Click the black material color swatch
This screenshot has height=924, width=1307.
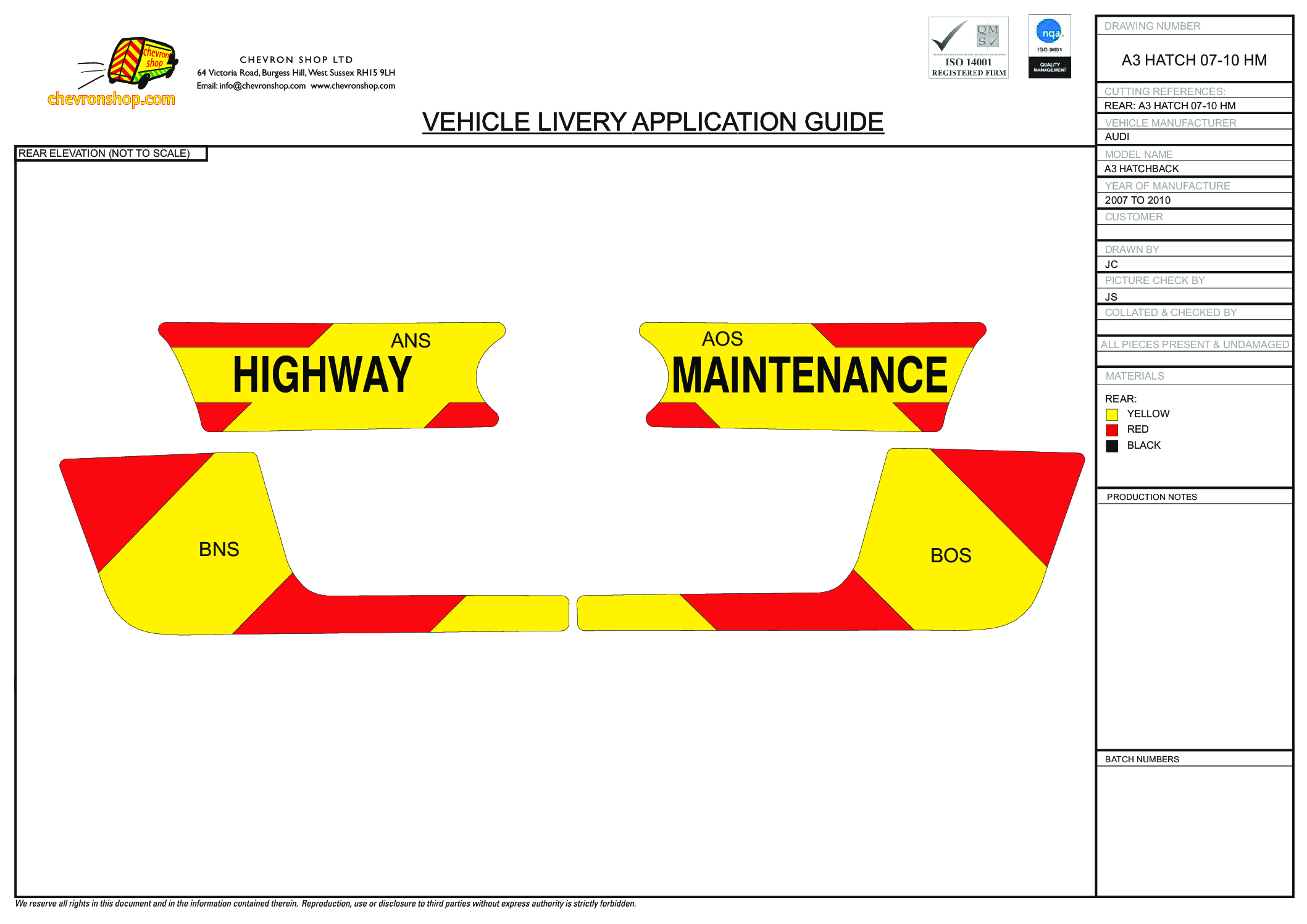(x=1112, y=446)
